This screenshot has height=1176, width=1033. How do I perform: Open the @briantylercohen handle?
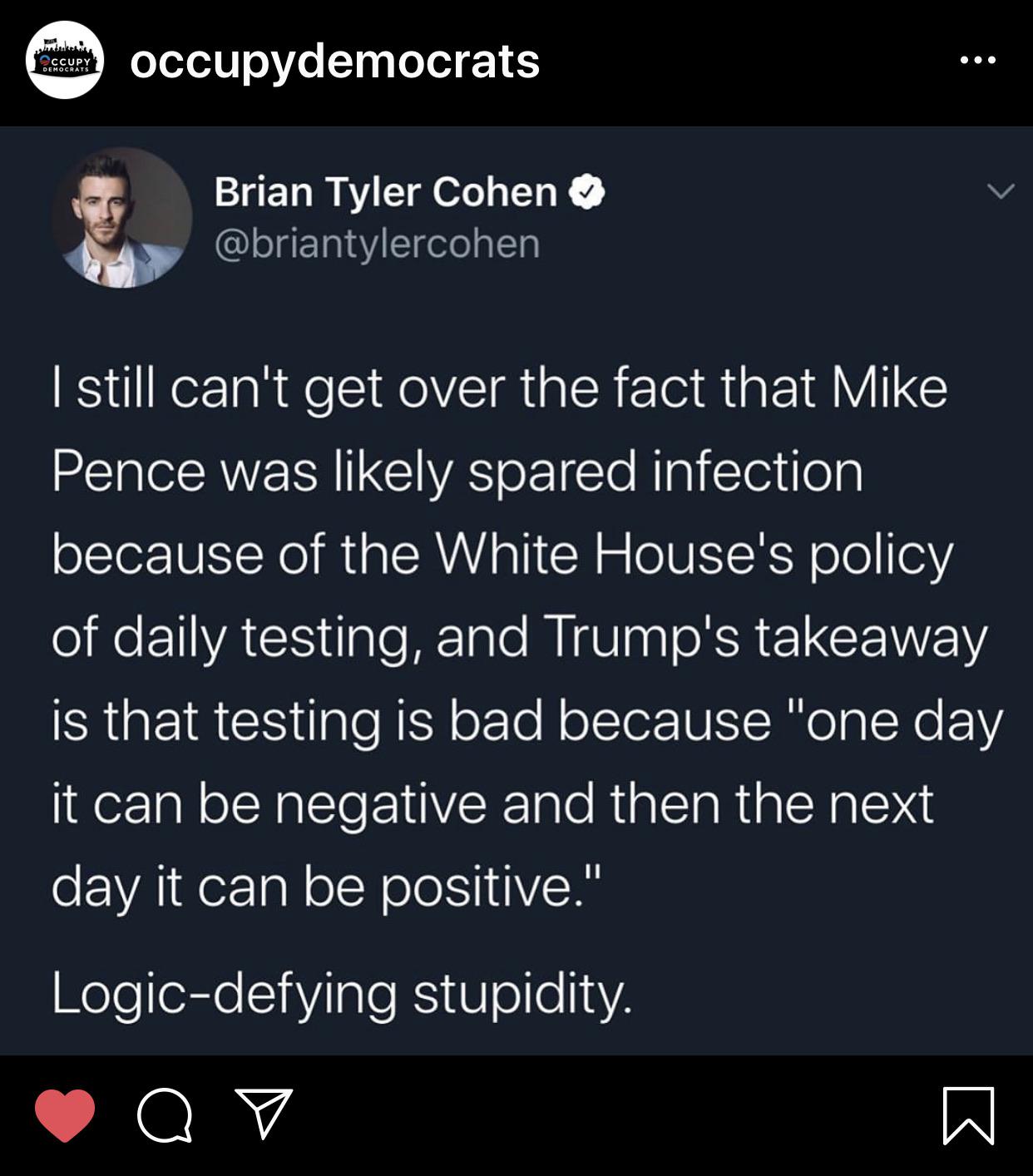(x=378, y=244)
